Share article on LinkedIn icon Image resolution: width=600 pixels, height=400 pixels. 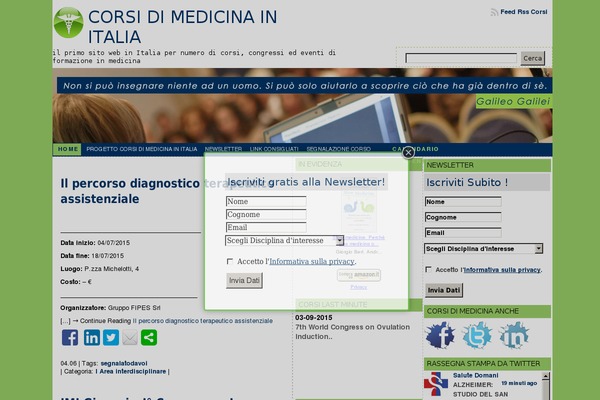92,338
